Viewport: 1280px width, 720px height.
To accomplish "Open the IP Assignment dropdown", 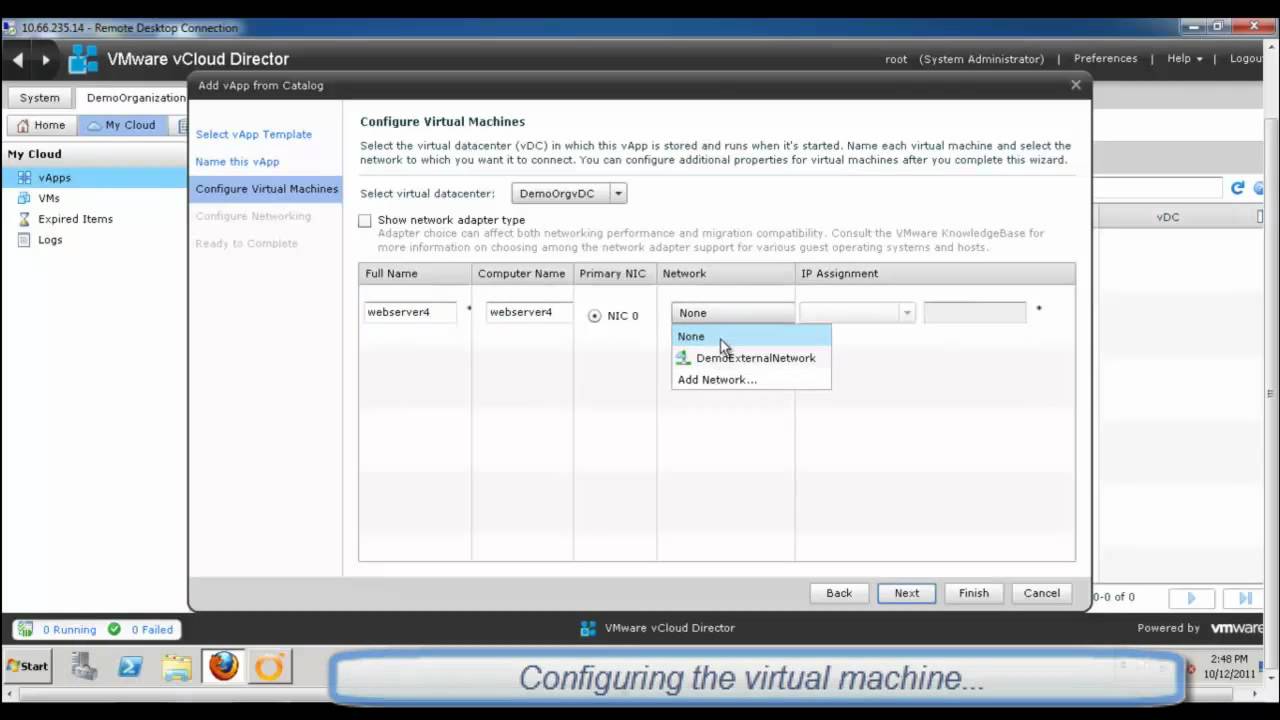I will (x=857, y=313).
